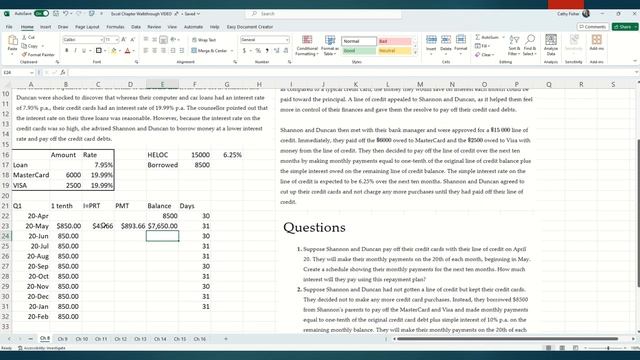Apply Percent Style
The image size is (640, 360).
pos(258,51)
